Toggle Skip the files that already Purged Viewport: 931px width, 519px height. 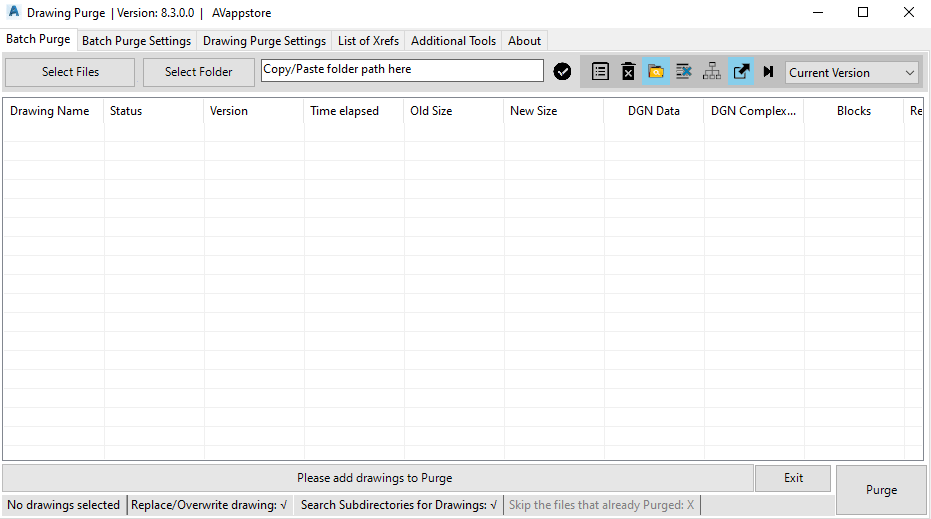click(x=601, y=505)
